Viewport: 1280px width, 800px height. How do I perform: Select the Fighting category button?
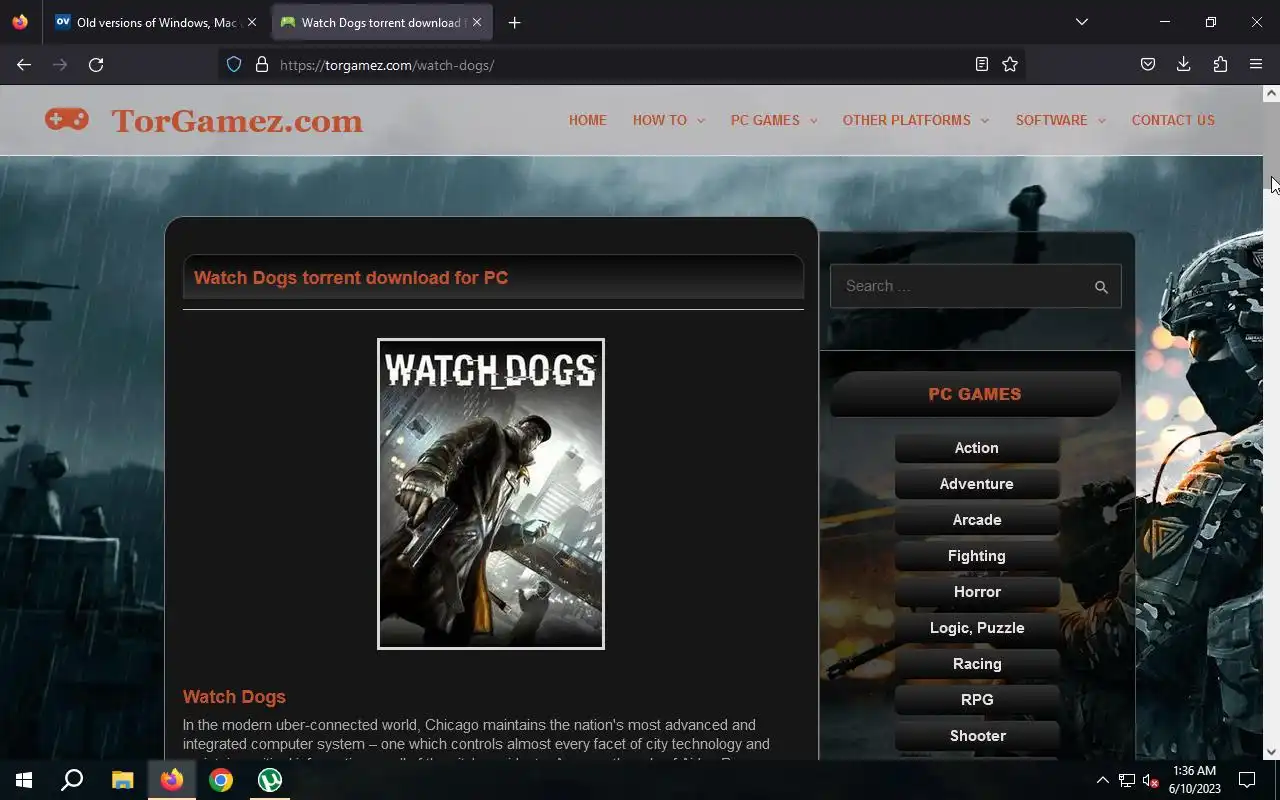click(x=977, y=556)
